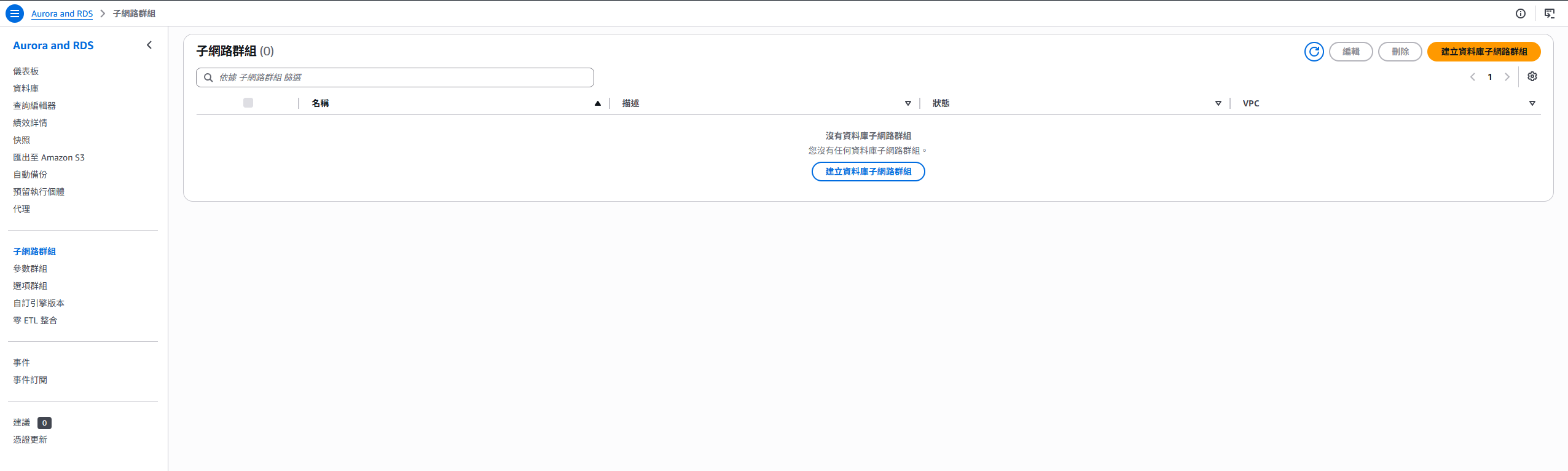
Task: Open the hamburger navigation menu
Action: coord(15,14)
